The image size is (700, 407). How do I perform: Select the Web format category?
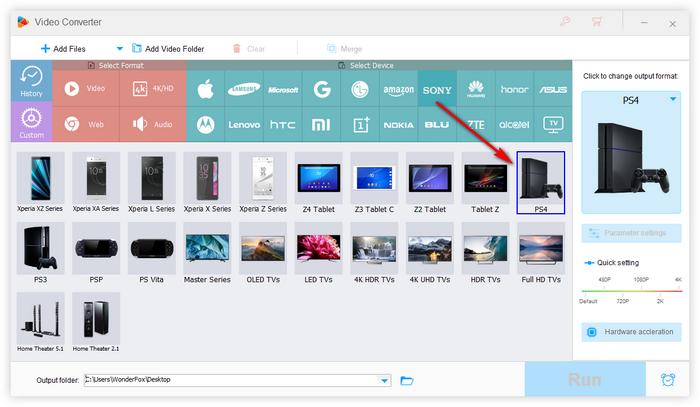[x=86, y=124]
